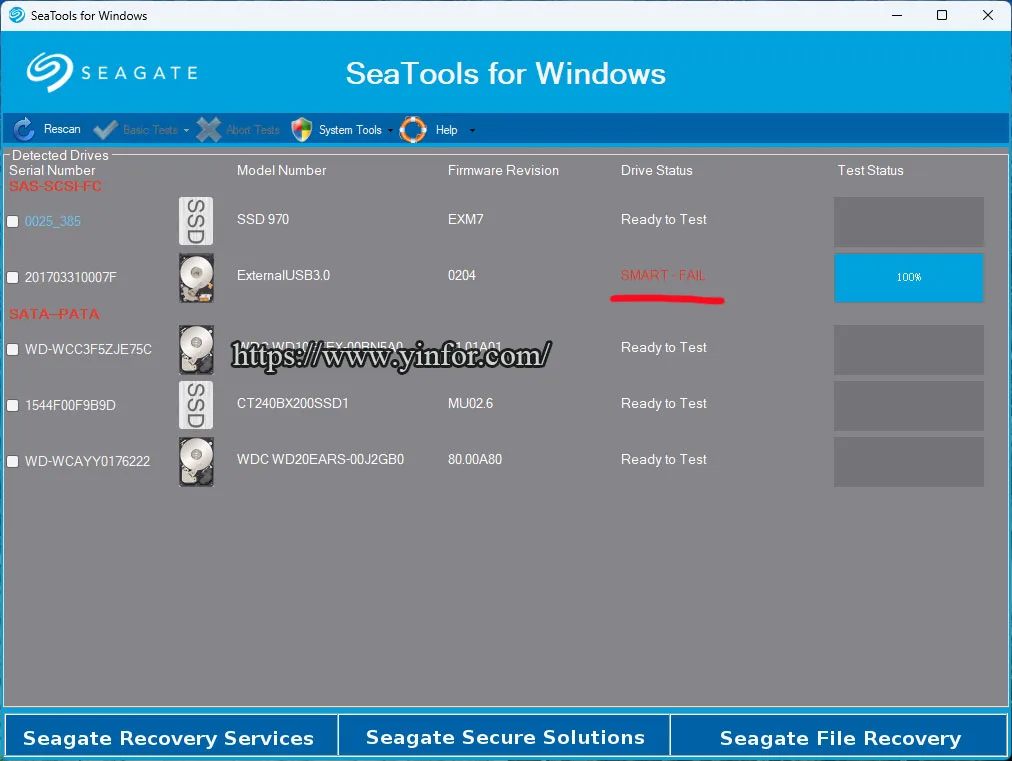Click the SeaTools title bar app icon

tap(17, 15)
